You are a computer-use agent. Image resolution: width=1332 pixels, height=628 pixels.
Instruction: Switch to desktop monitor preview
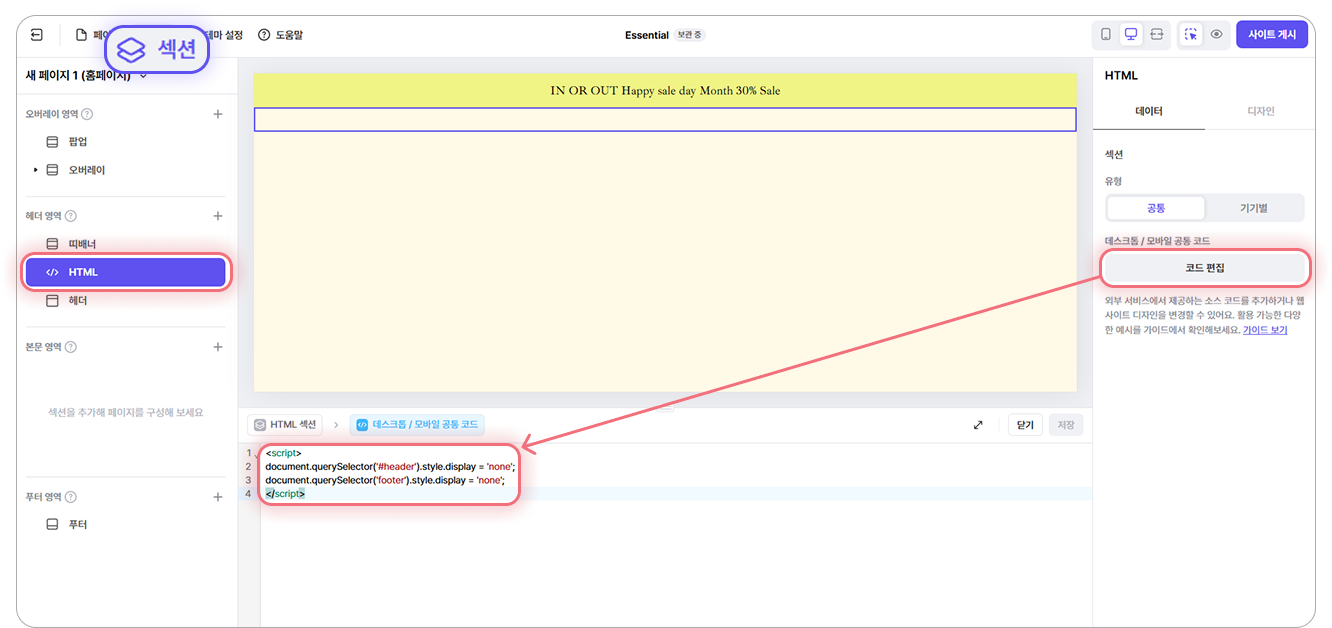pos(1131,34)
